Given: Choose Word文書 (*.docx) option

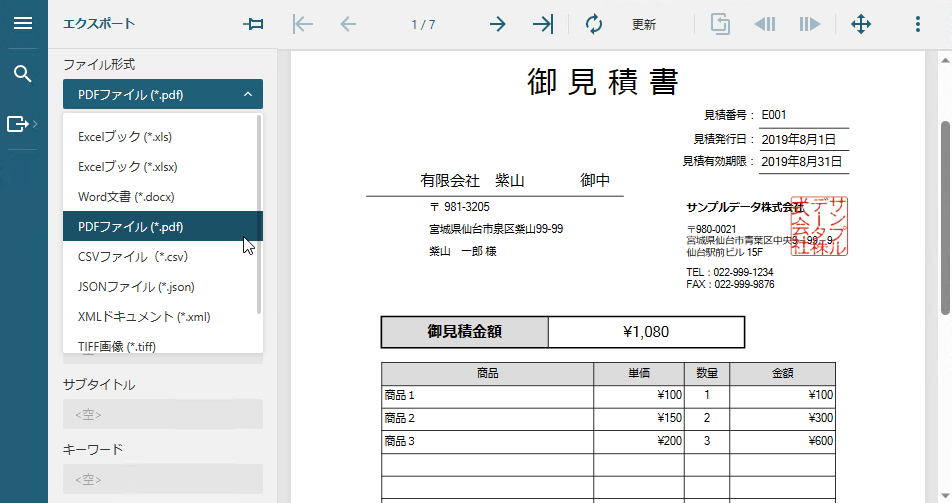Looking at the screenshot, I should coord(163,196).
